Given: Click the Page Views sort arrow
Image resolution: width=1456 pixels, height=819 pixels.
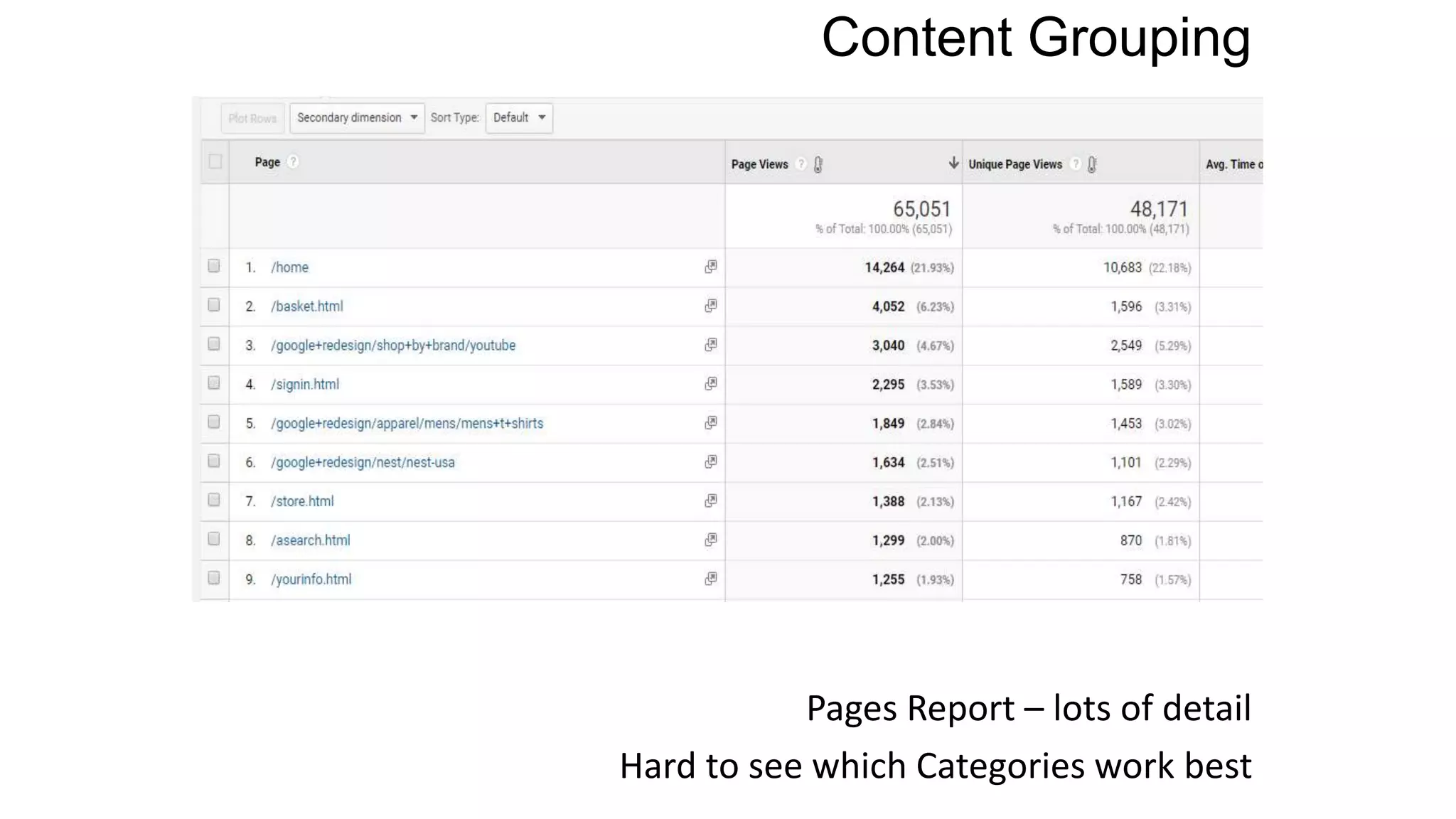Looking at the screenshot, I should click(953, 164).
